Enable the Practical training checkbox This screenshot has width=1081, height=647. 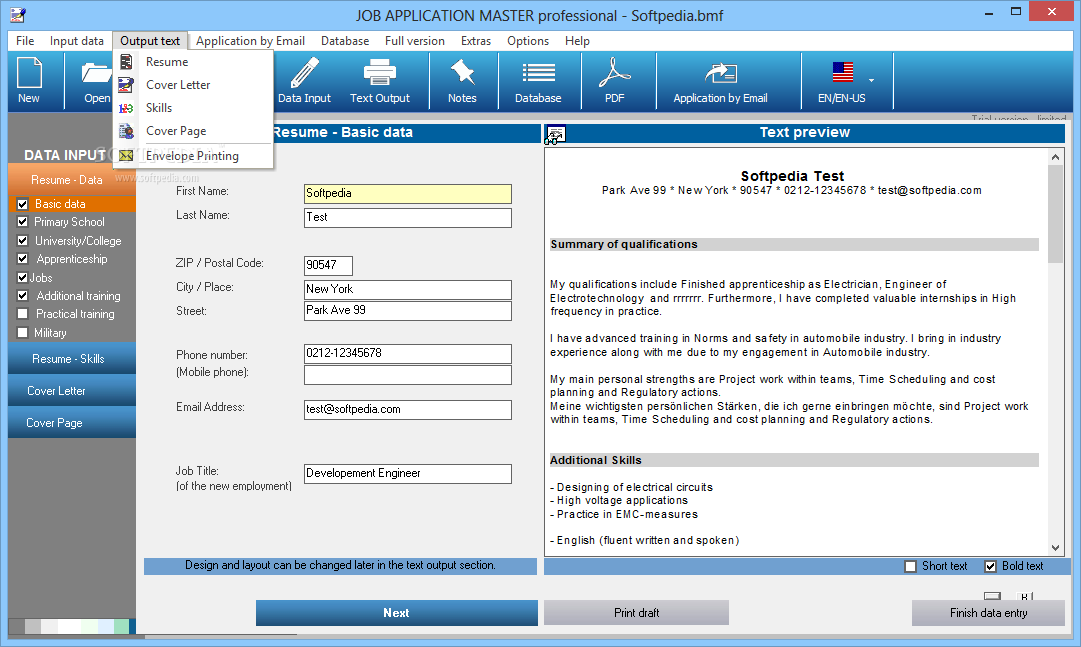coord(23,314)
